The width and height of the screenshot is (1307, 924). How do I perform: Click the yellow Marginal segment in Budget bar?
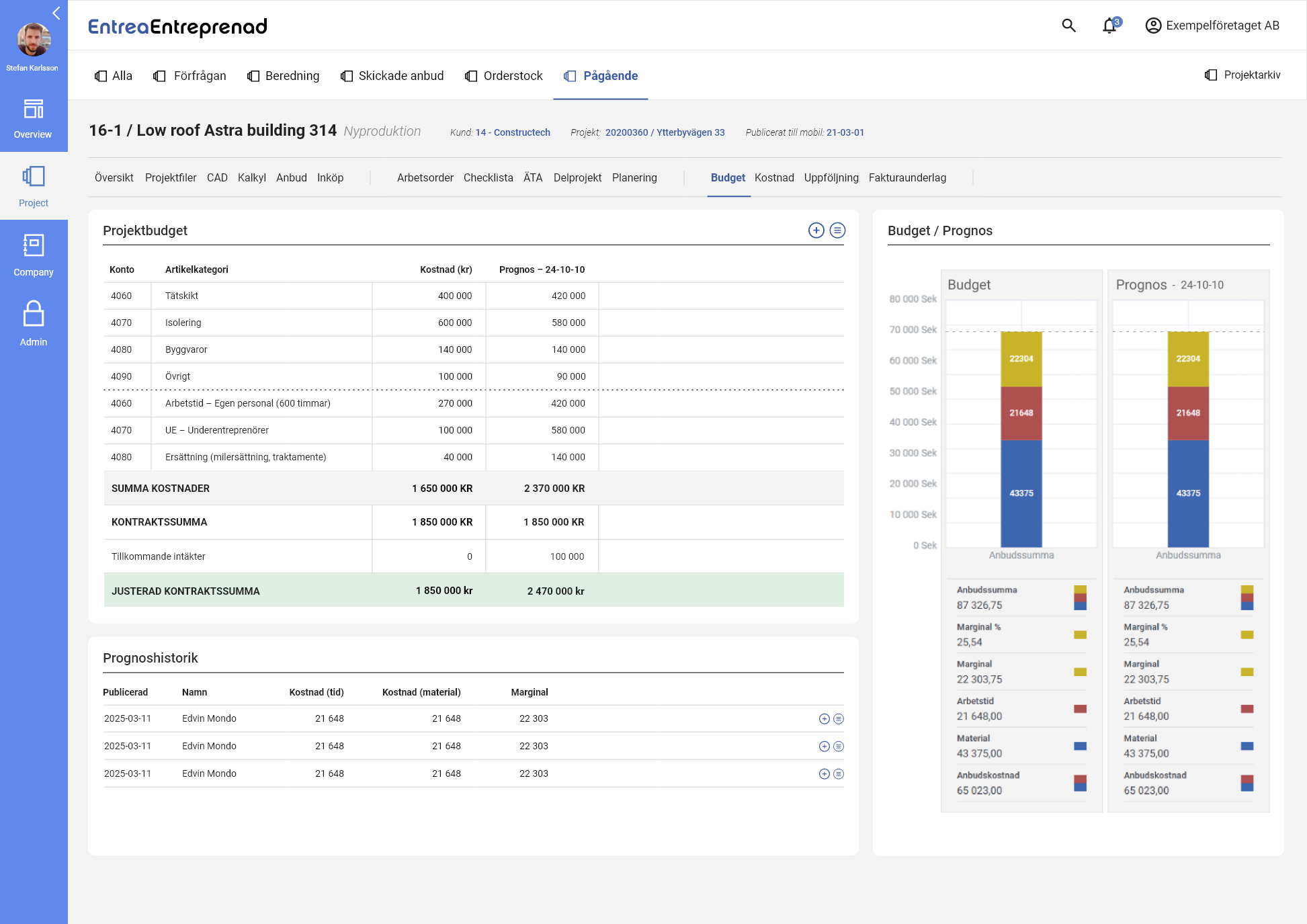(x=1021, y=359)
